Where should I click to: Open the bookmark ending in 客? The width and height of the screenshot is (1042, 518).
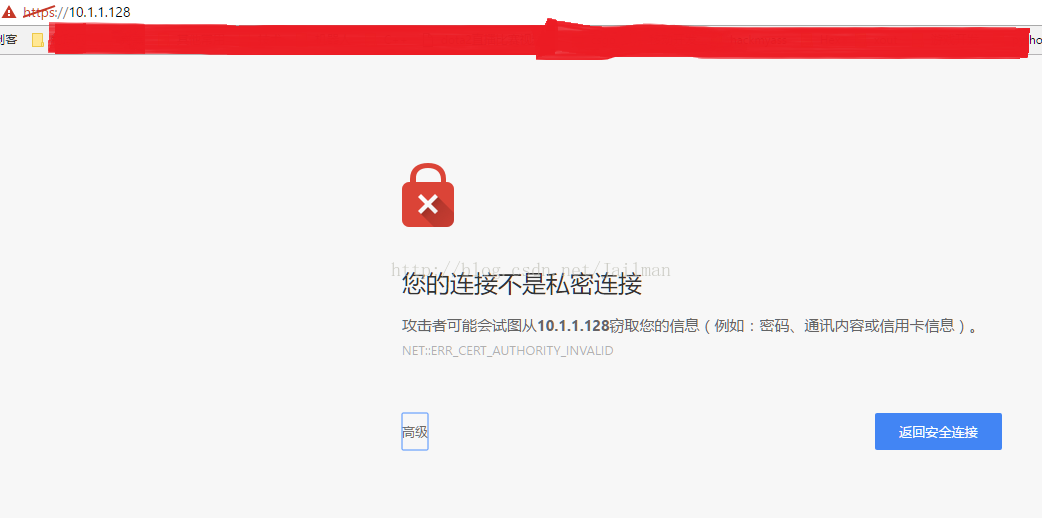click(x=9, y=40)
